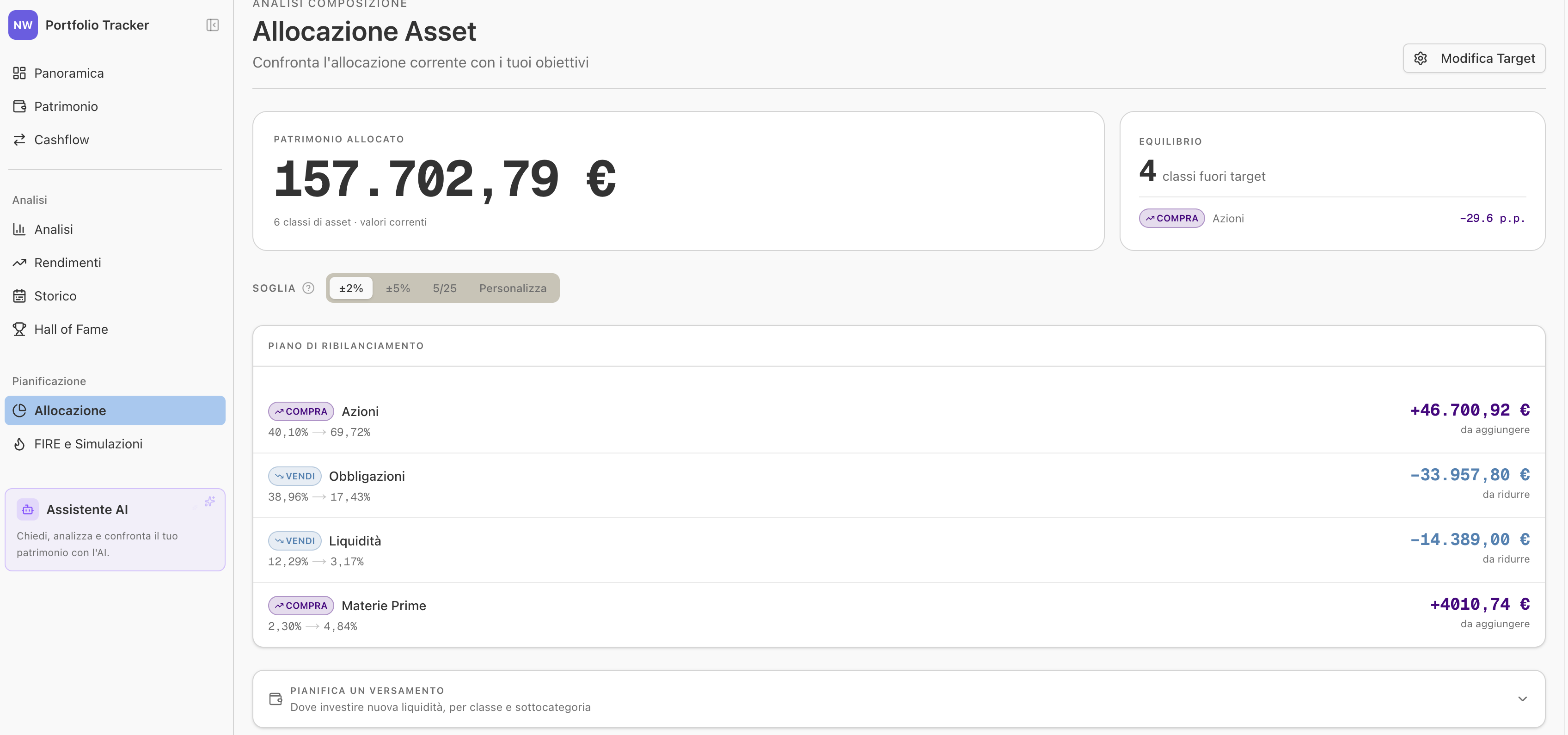
Task: Click 12,29% → 3,17% allocation text
Action: click(x=316, y=562)
